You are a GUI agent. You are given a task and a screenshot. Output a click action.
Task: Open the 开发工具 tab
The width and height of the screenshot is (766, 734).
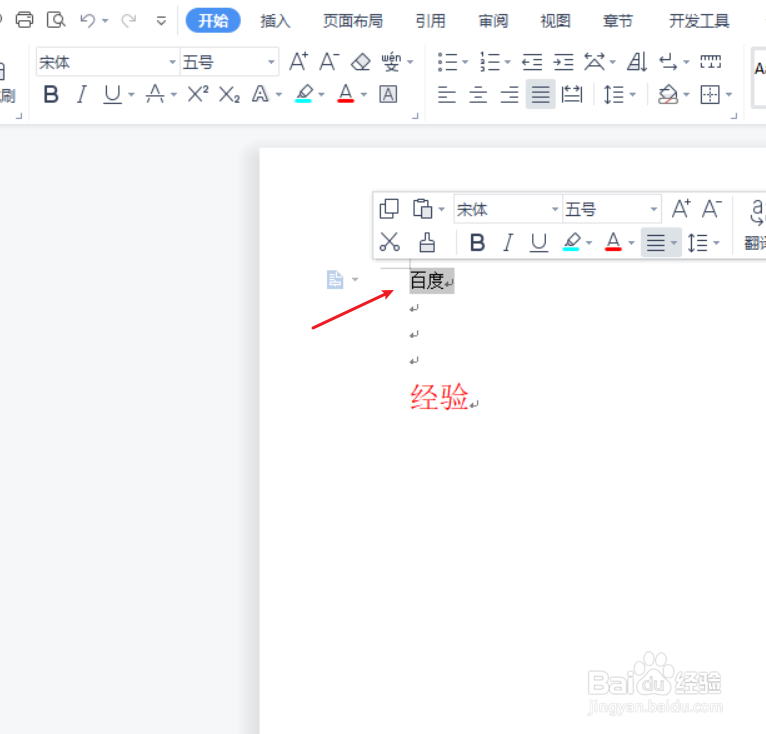[699, 21]
